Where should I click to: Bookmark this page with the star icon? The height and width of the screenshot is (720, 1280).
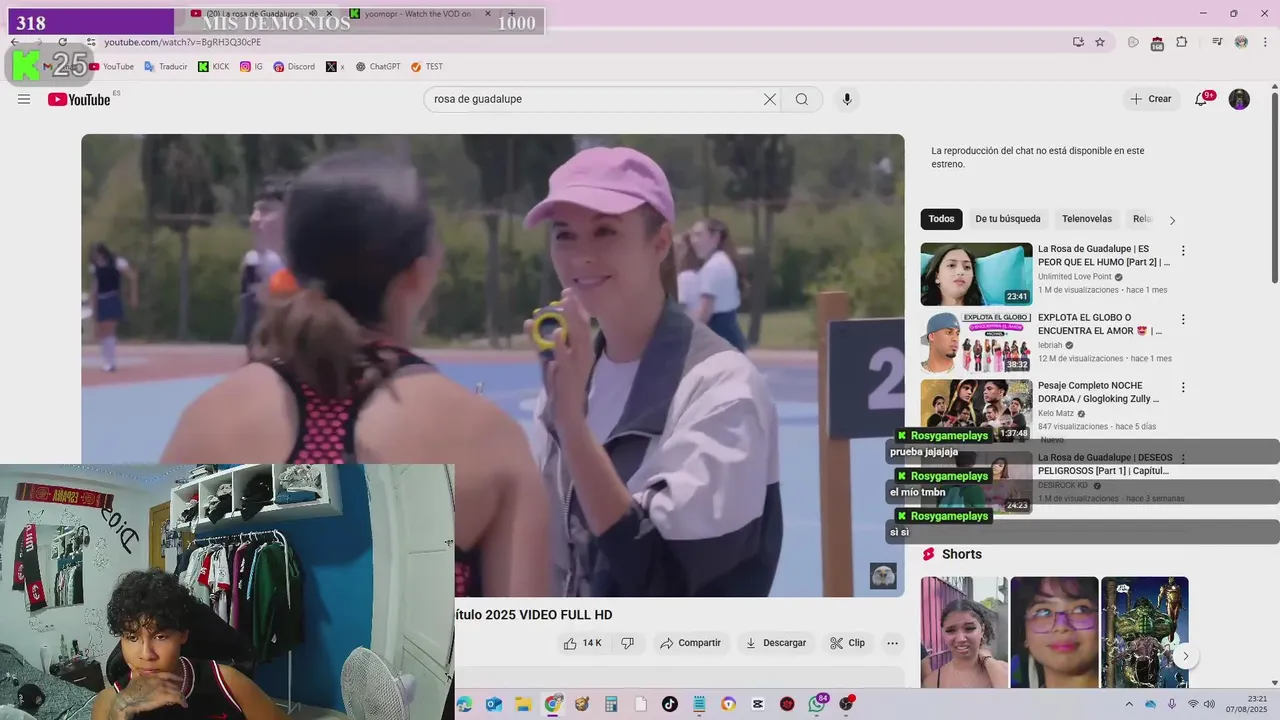point(1100,42)
